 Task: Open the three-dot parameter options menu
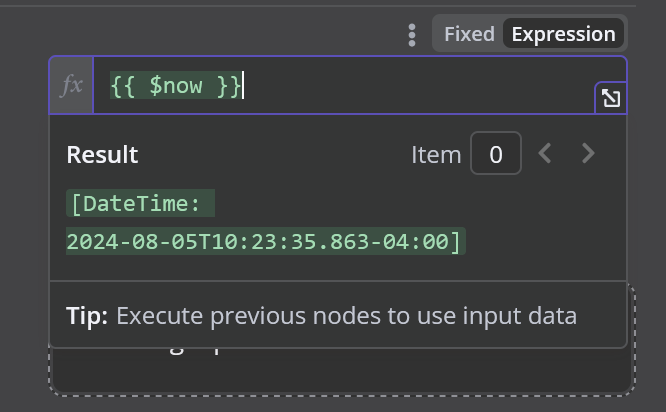pos(412,35)
